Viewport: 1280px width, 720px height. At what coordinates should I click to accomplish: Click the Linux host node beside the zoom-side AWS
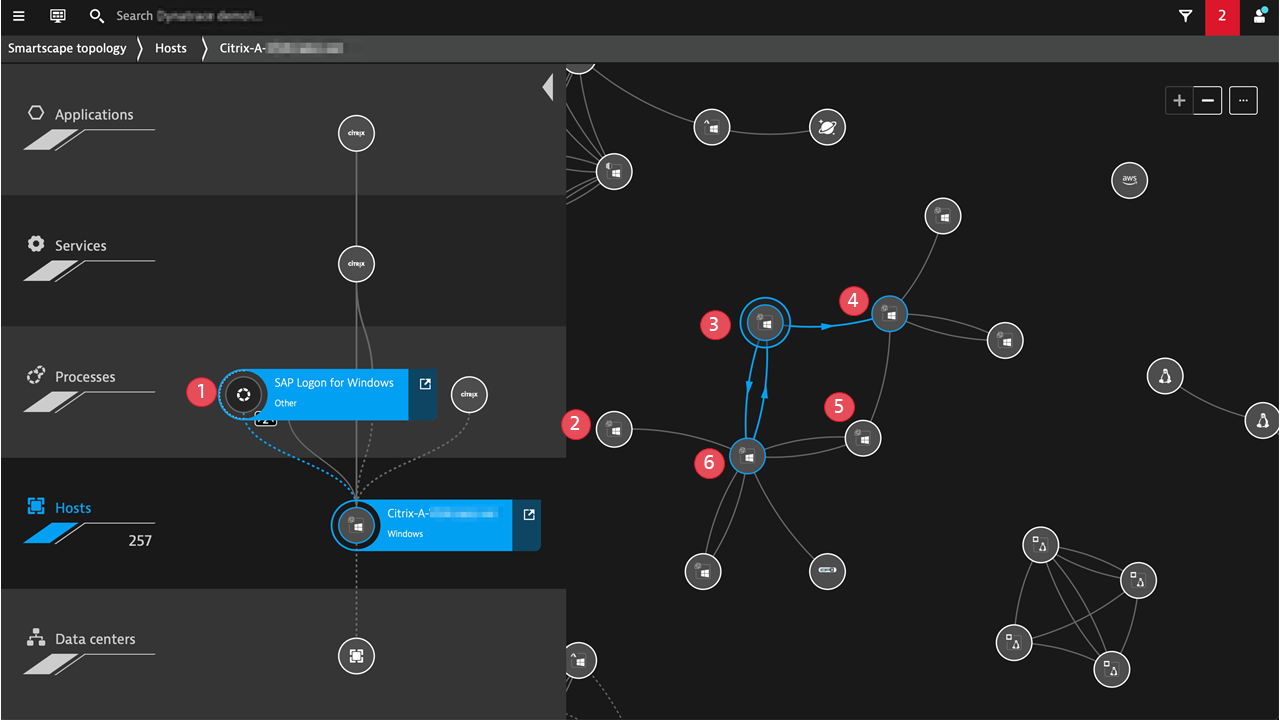pyautogui.click(x=1165, y=377)
